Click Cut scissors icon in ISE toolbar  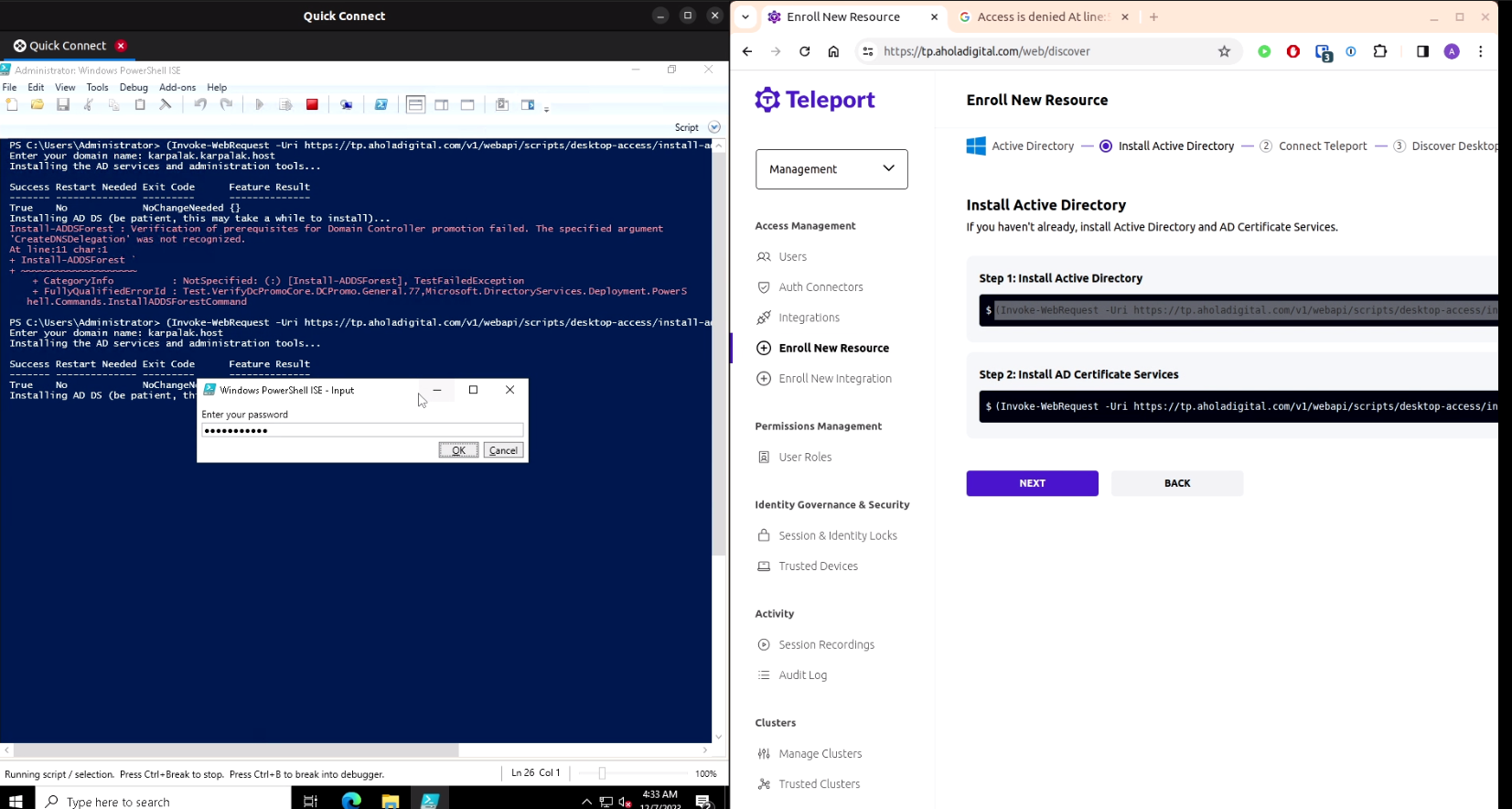pos(89,104)
